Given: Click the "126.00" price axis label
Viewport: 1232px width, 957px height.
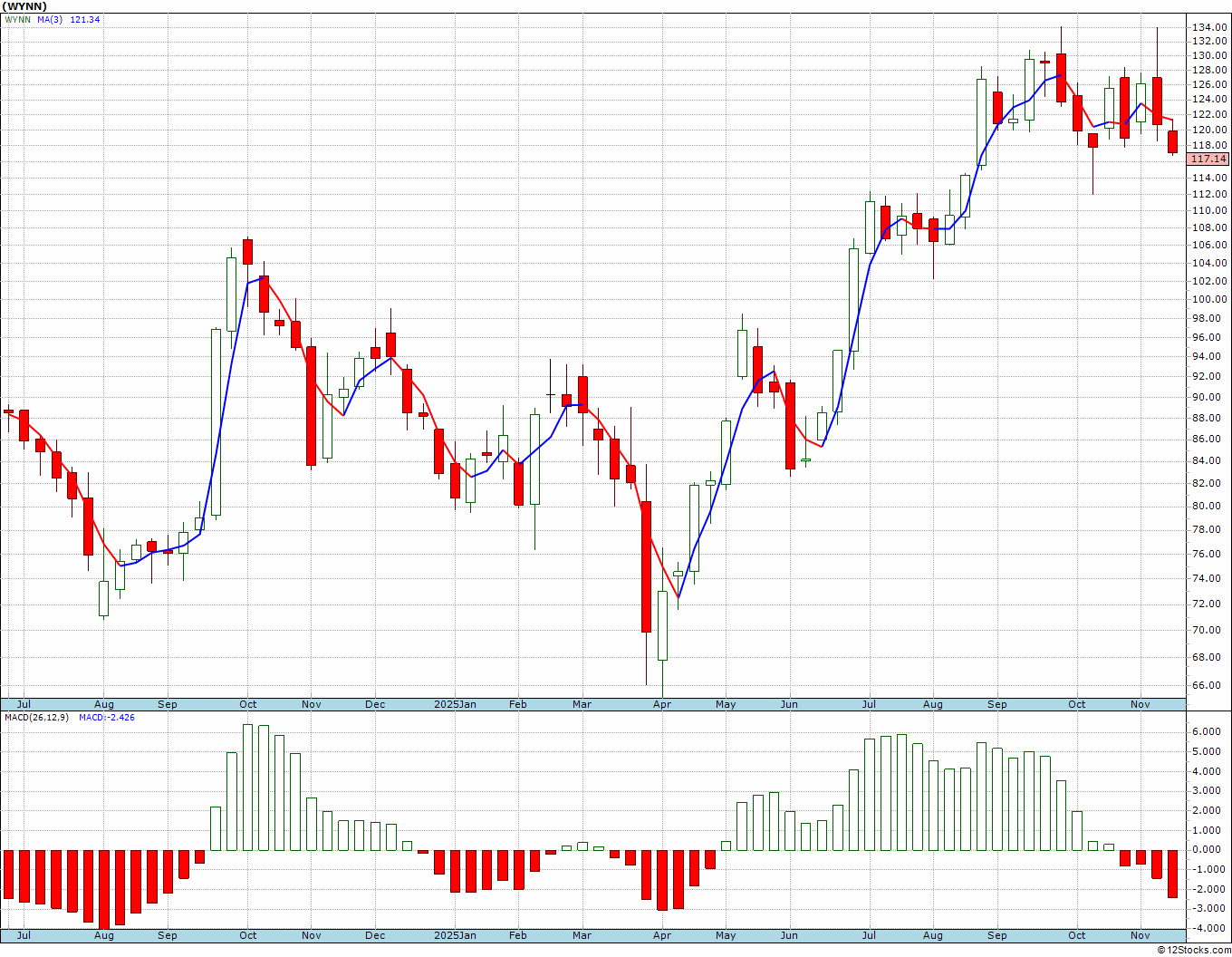Looking at the screenshot, I should point(1210,84).
